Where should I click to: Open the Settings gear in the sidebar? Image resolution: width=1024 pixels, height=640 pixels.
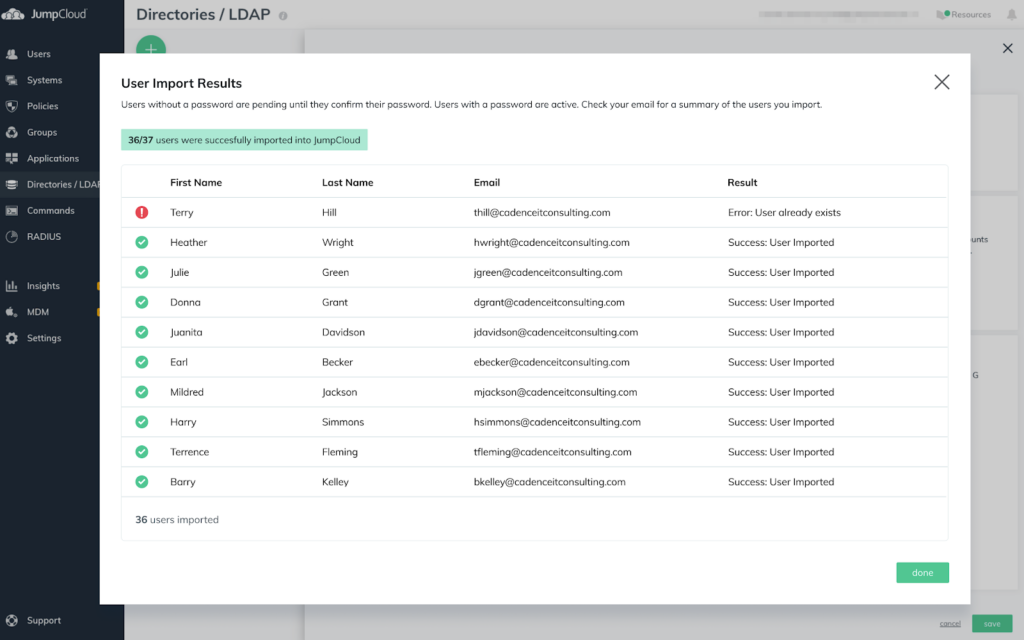(12, 338)
